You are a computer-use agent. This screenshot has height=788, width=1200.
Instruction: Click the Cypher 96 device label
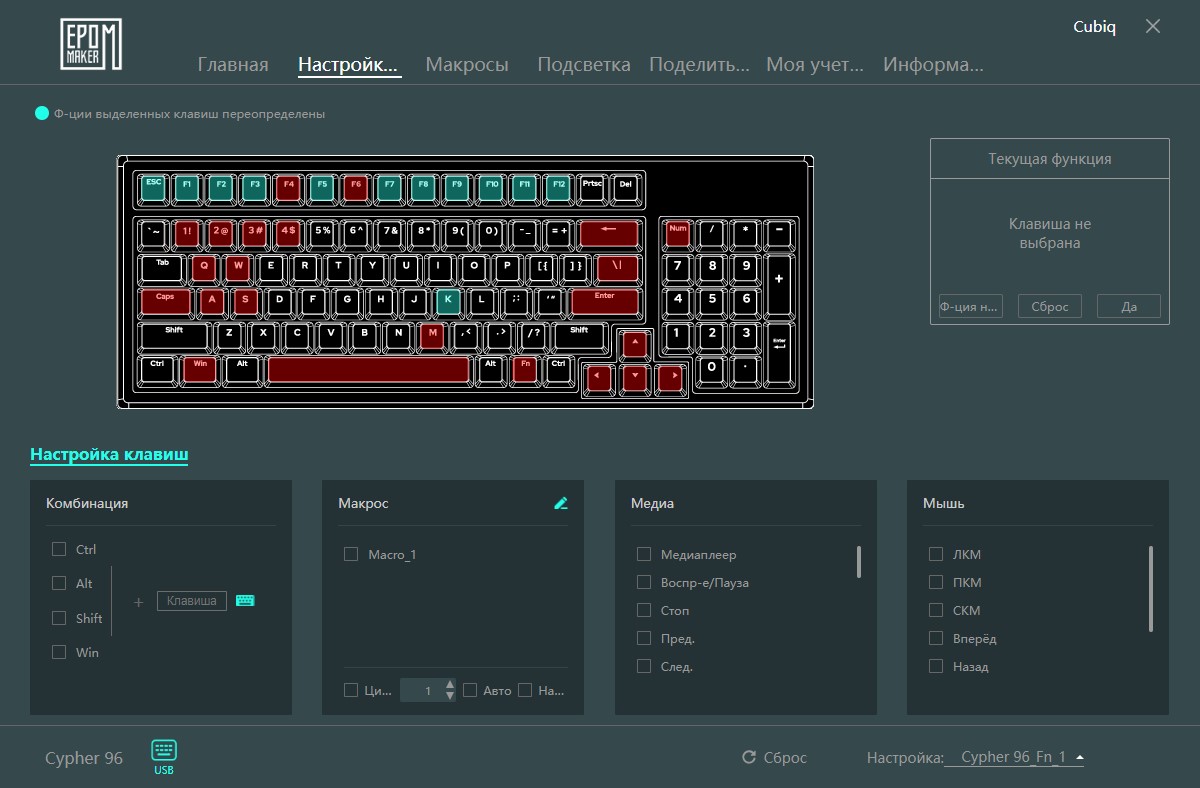click(x=84, y=758)
